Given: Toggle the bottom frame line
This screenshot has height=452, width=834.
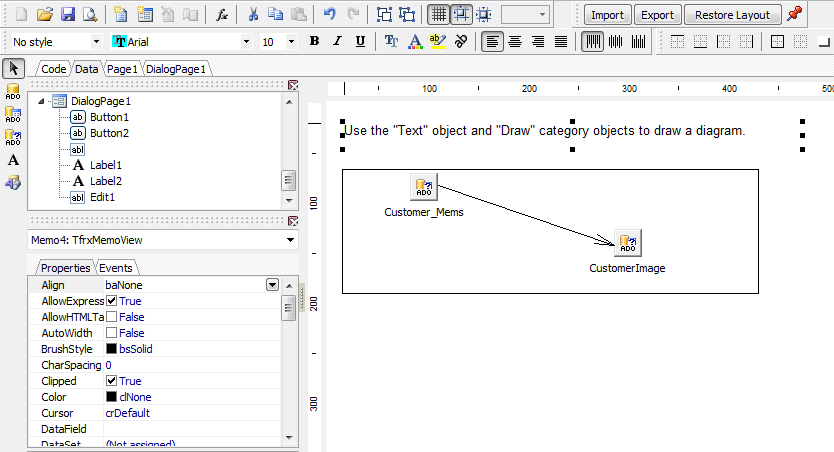Looking at the screenshot, I should click(x=700, y=41).
